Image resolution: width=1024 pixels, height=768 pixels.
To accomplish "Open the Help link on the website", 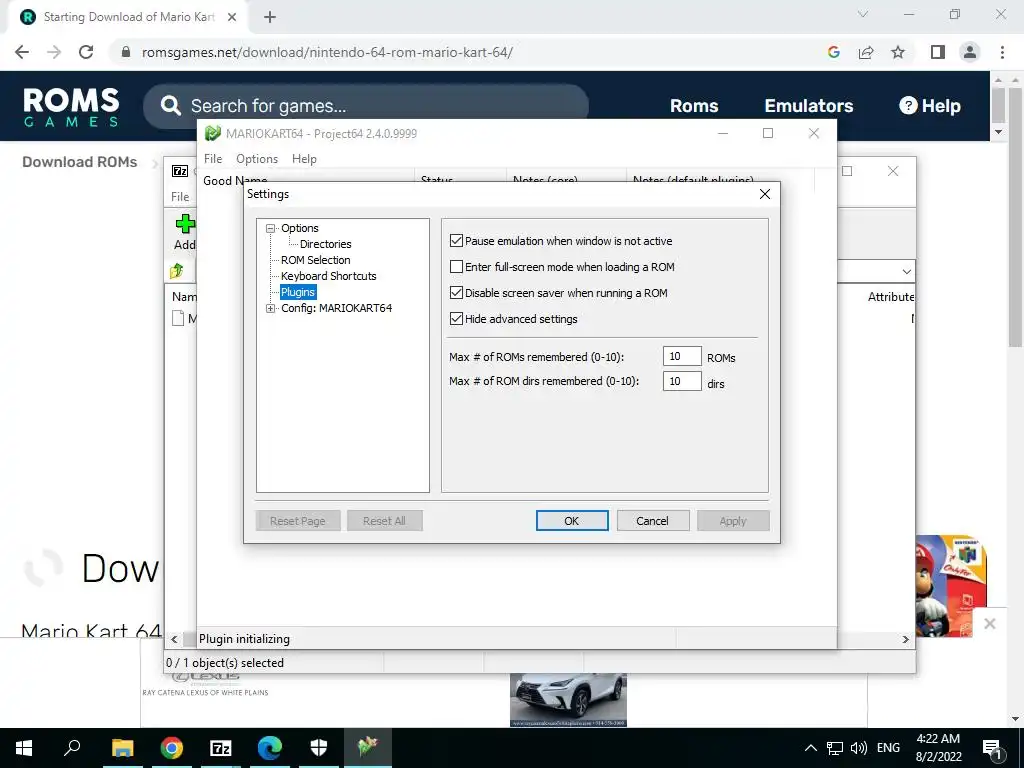I will click(929, 106).
